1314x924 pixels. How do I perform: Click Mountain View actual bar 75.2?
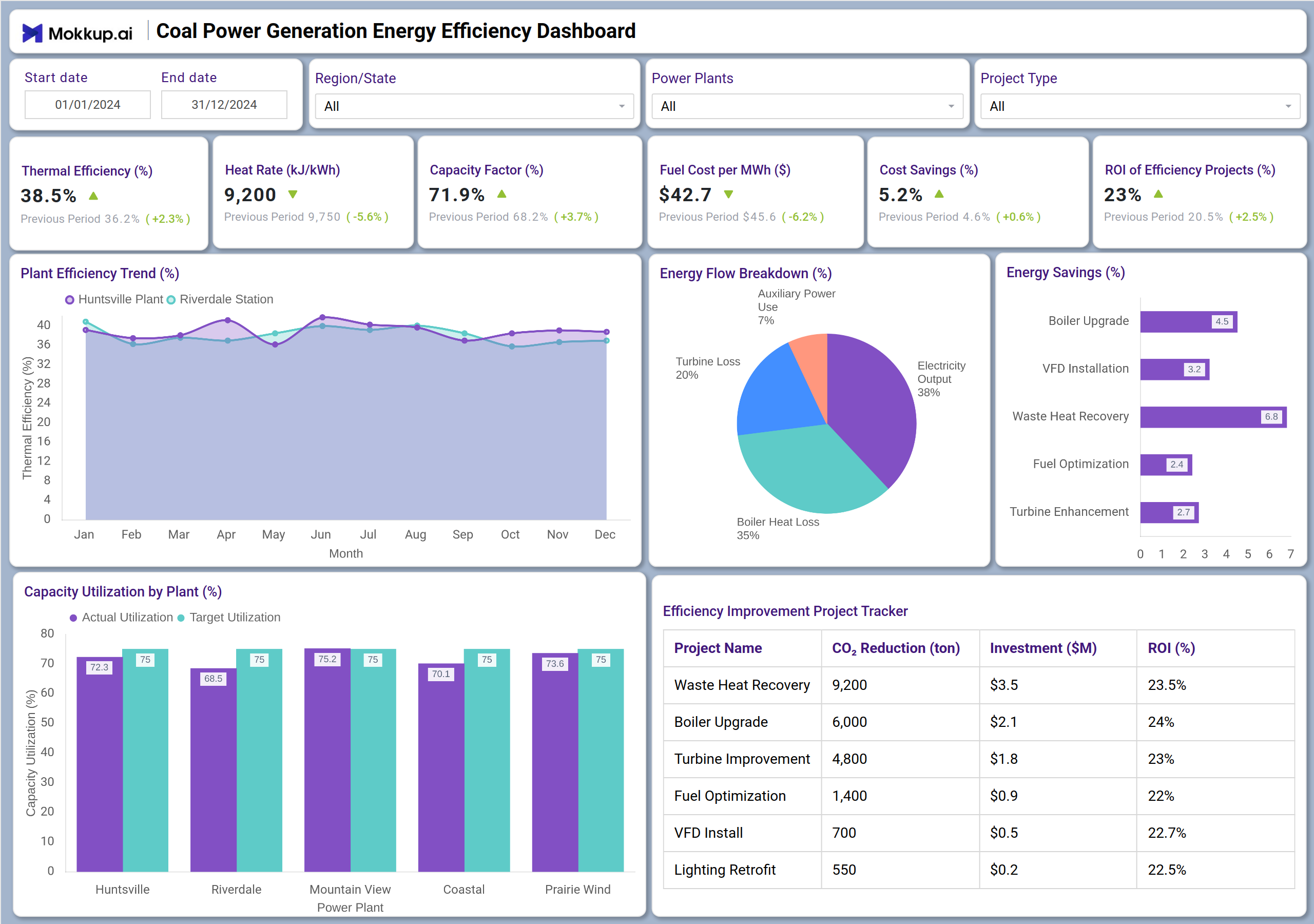pos(327,760)
